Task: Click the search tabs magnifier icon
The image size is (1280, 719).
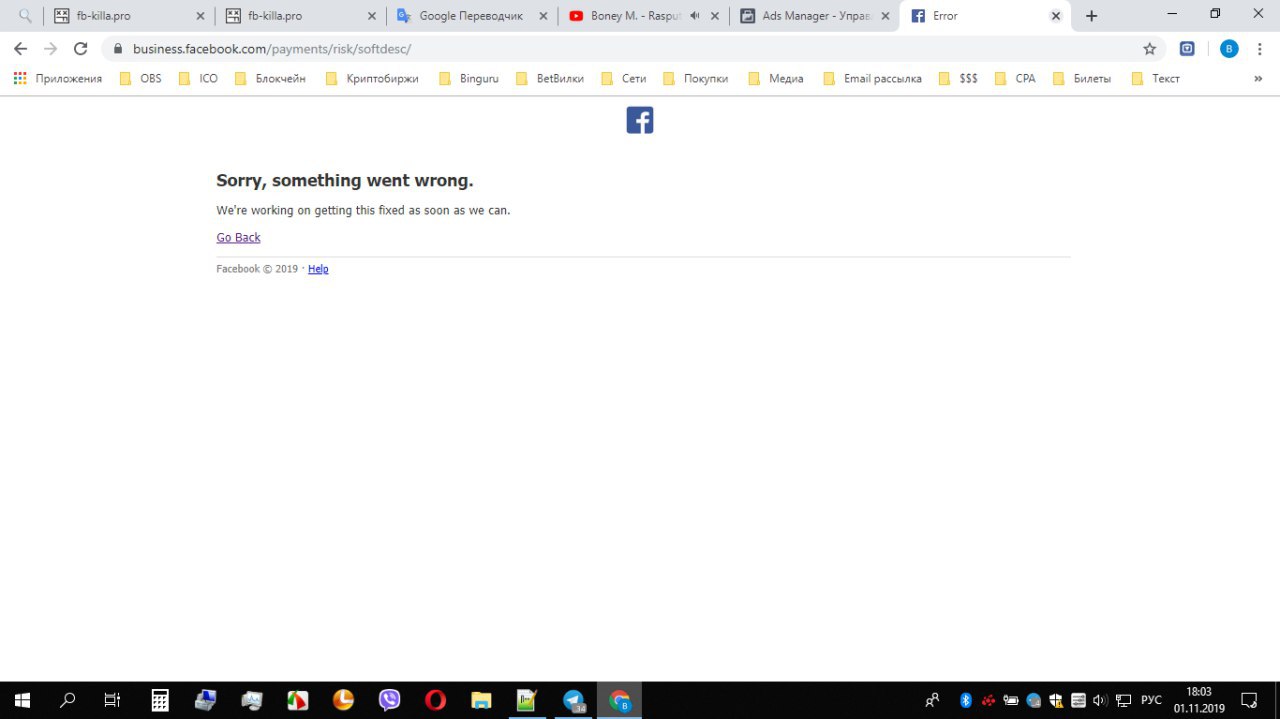Action: (x=26, y=16)
